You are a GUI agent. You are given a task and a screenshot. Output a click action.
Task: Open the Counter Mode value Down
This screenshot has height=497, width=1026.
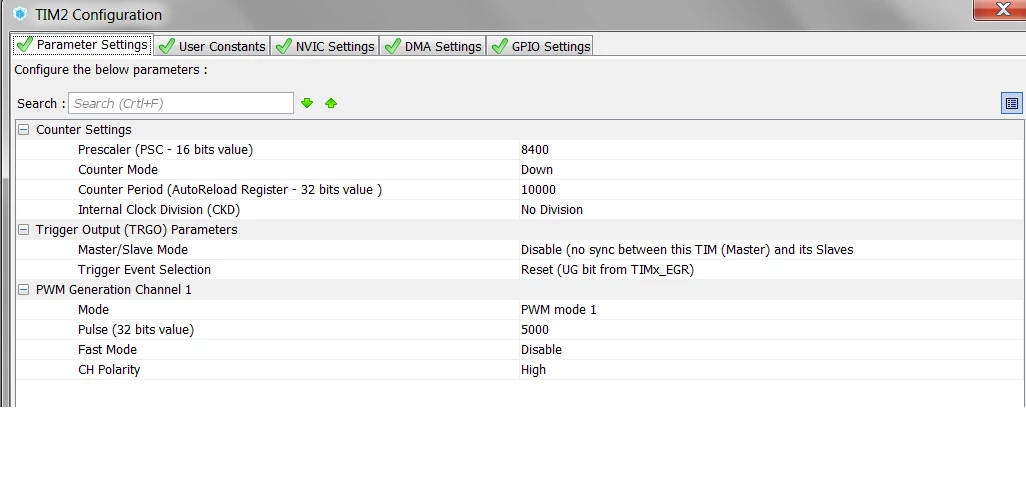pos(537,169)
